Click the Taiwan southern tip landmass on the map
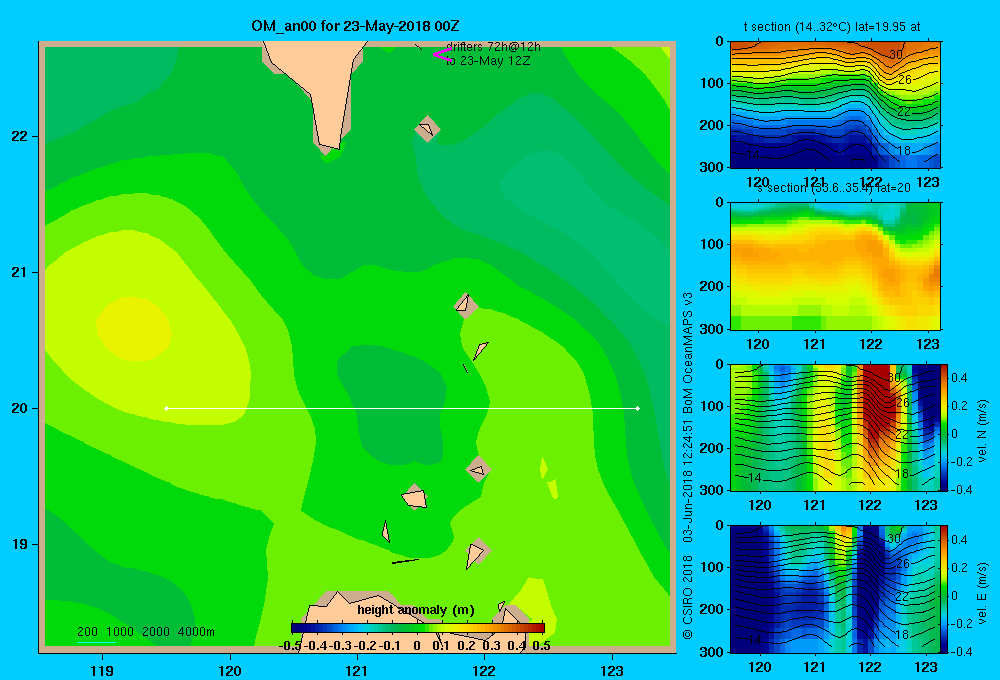The image size is (1000, 680). pos(325,89)
